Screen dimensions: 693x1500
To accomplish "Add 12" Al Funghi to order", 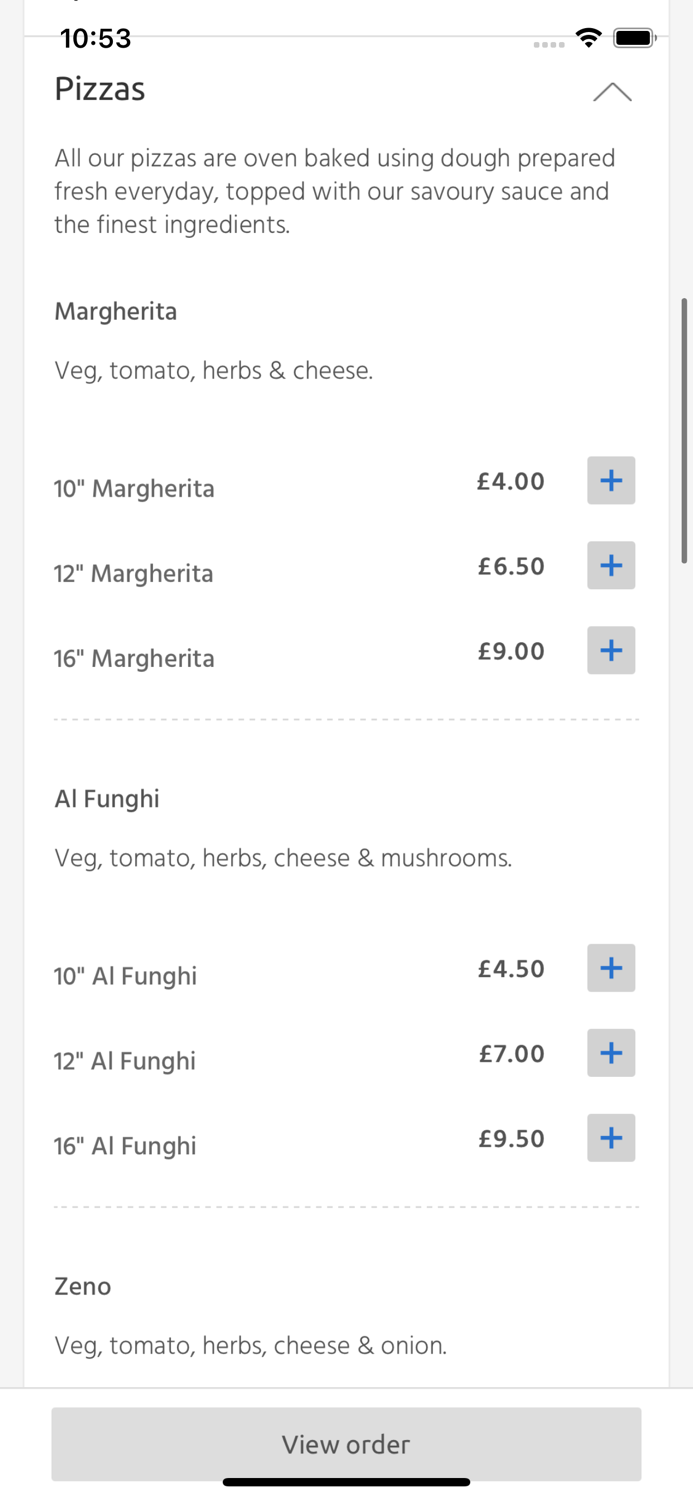I will 610,1052.
